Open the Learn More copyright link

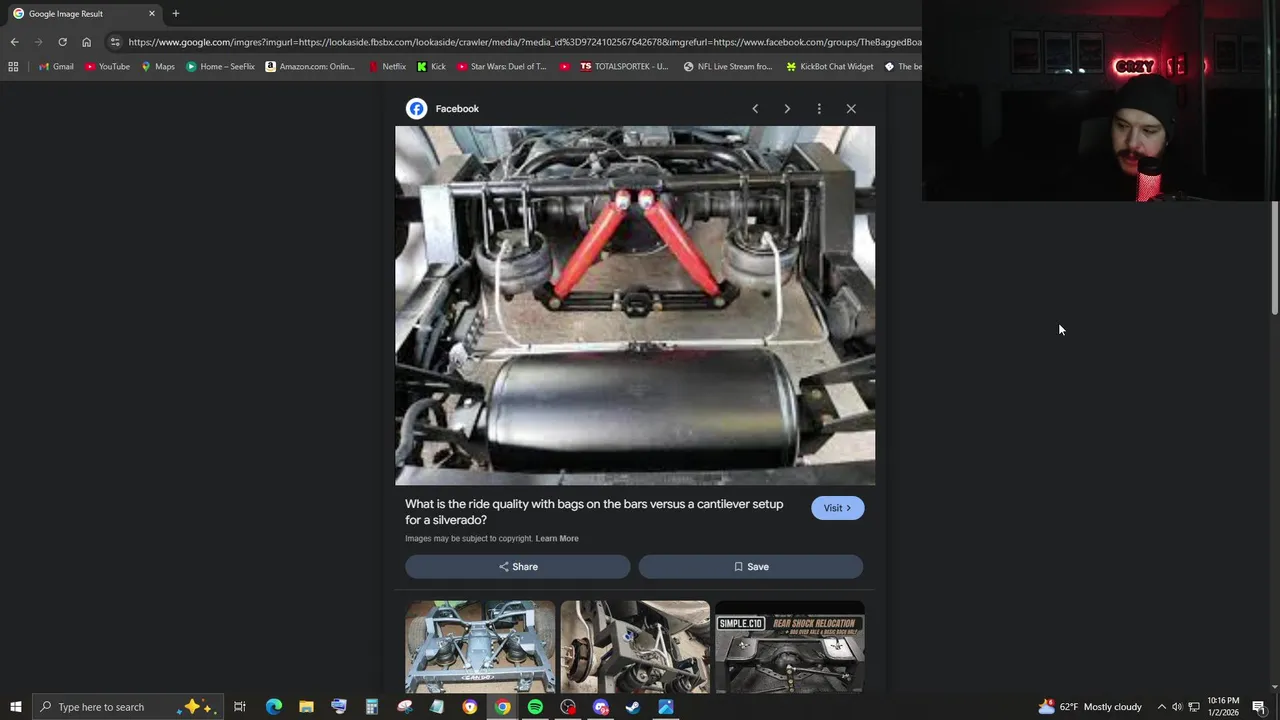click(557, 539)
